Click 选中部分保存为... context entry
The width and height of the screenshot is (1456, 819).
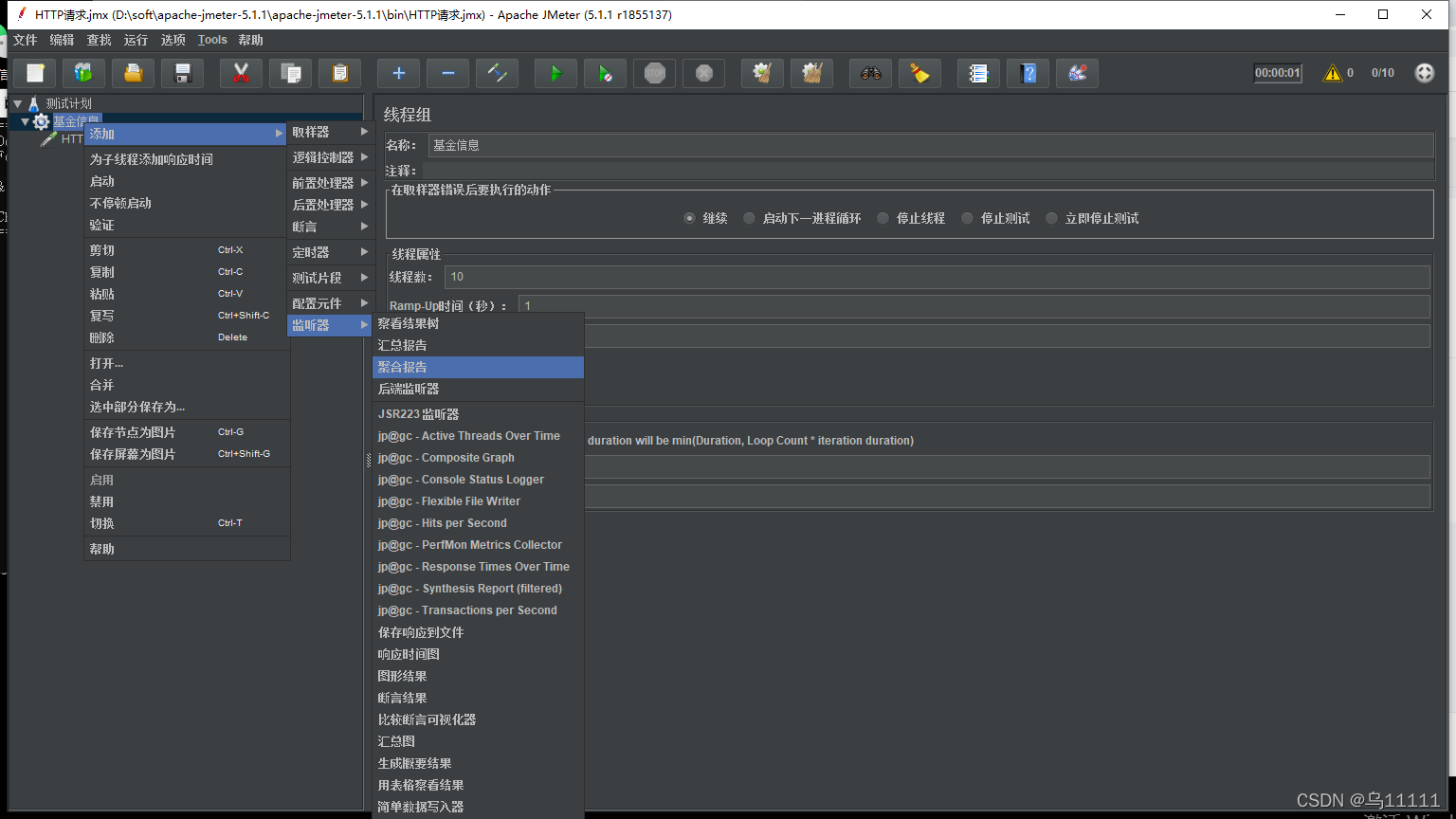[x=187, y=407]
